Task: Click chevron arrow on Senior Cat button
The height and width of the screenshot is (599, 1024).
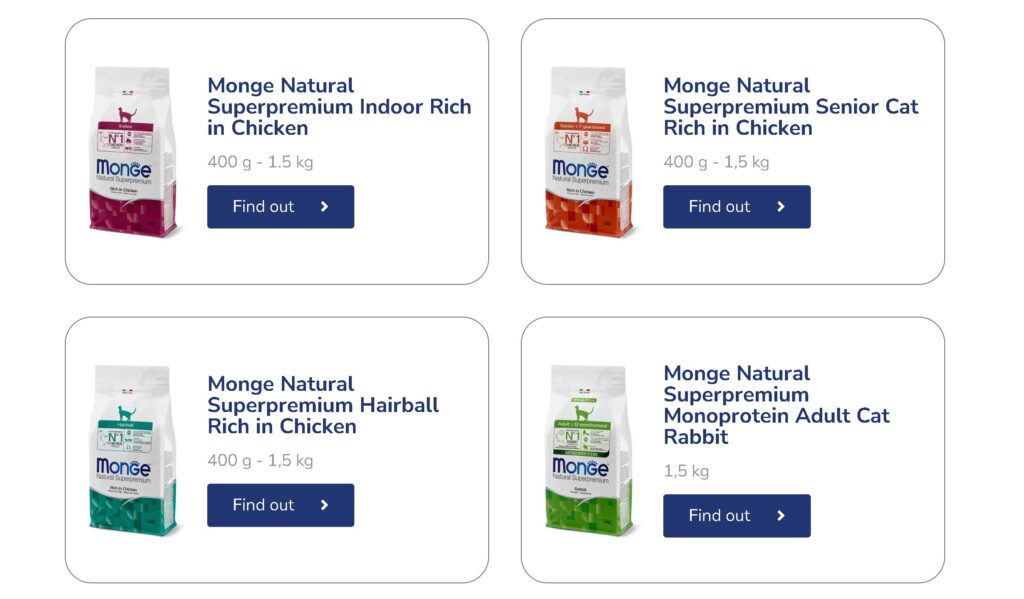Action: (x=781, y=207)
